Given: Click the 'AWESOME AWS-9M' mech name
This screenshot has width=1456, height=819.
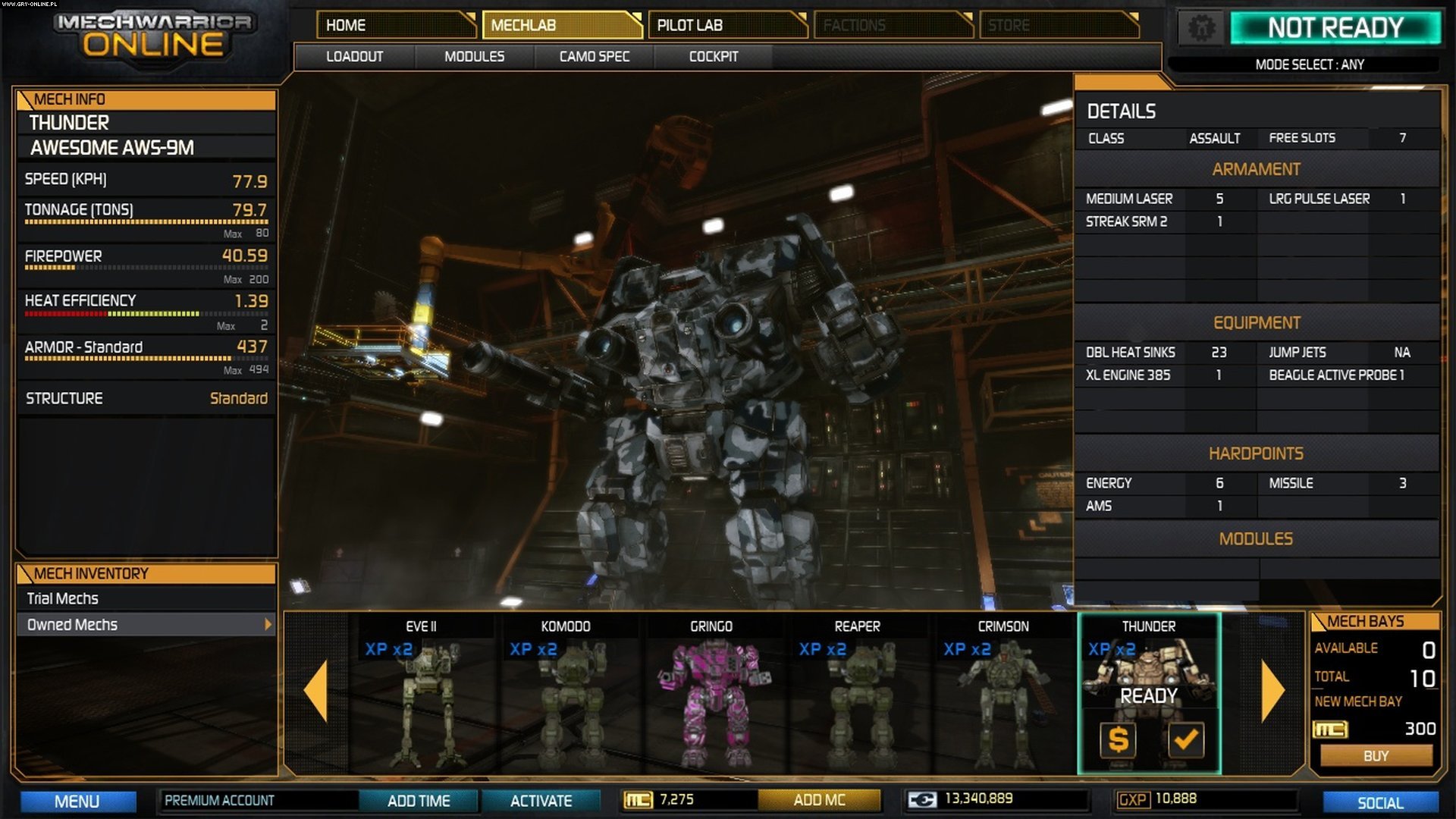Looking at the screenshot, I should [x=112, y=148].
